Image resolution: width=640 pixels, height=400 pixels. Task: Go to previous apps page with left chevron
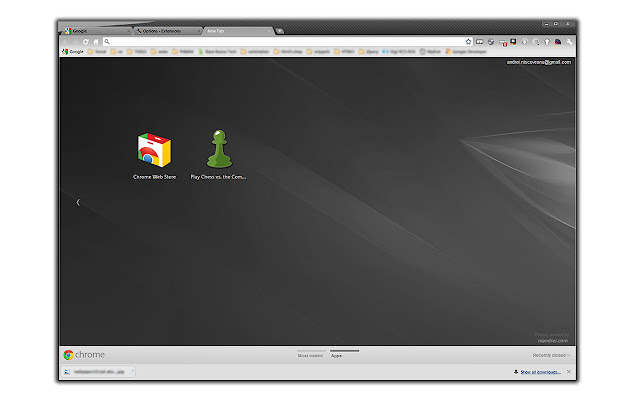(78, 202)
